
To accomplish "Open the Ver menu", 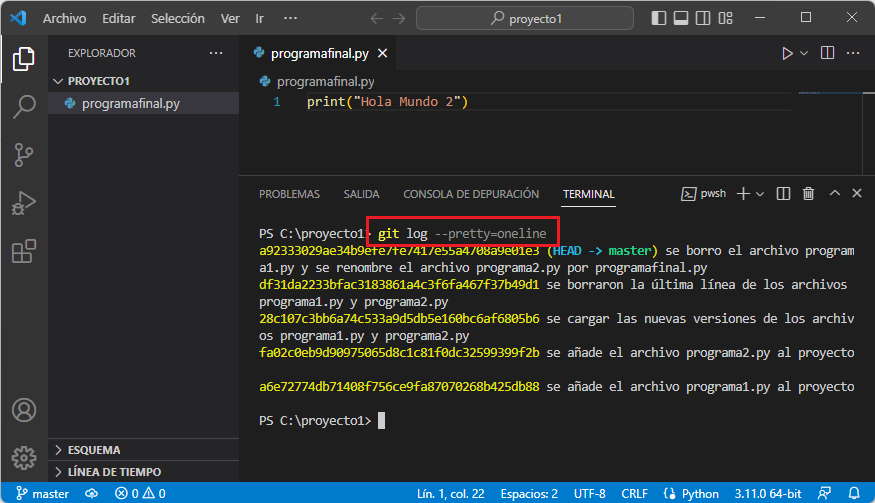I will (230, 18).
